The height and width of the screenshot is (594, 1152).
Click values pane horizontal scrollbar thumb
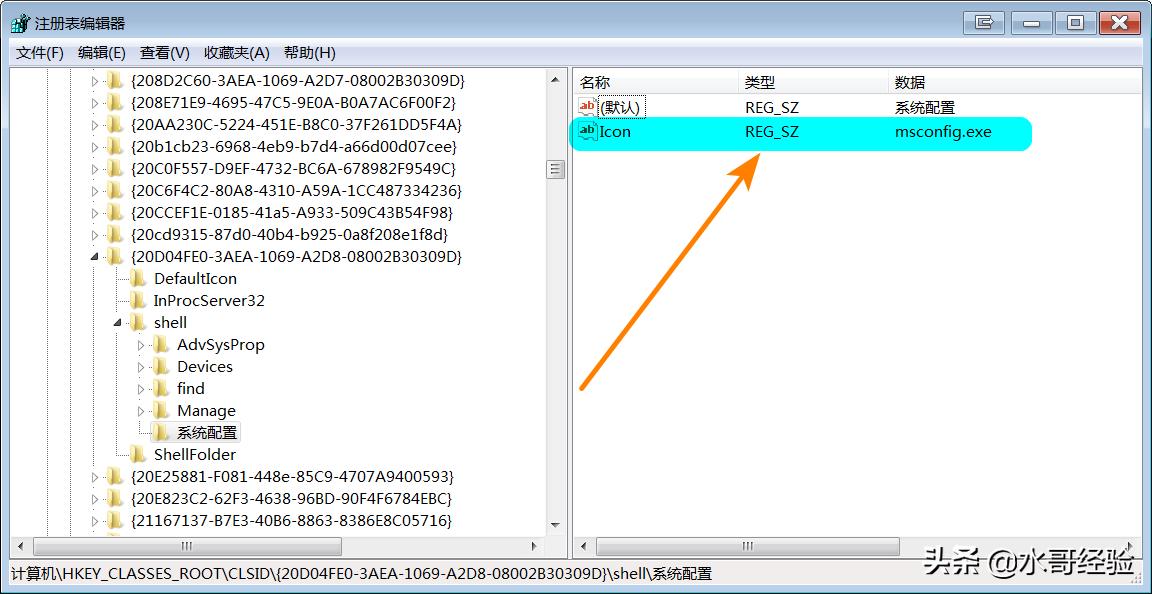pos(748,546)
